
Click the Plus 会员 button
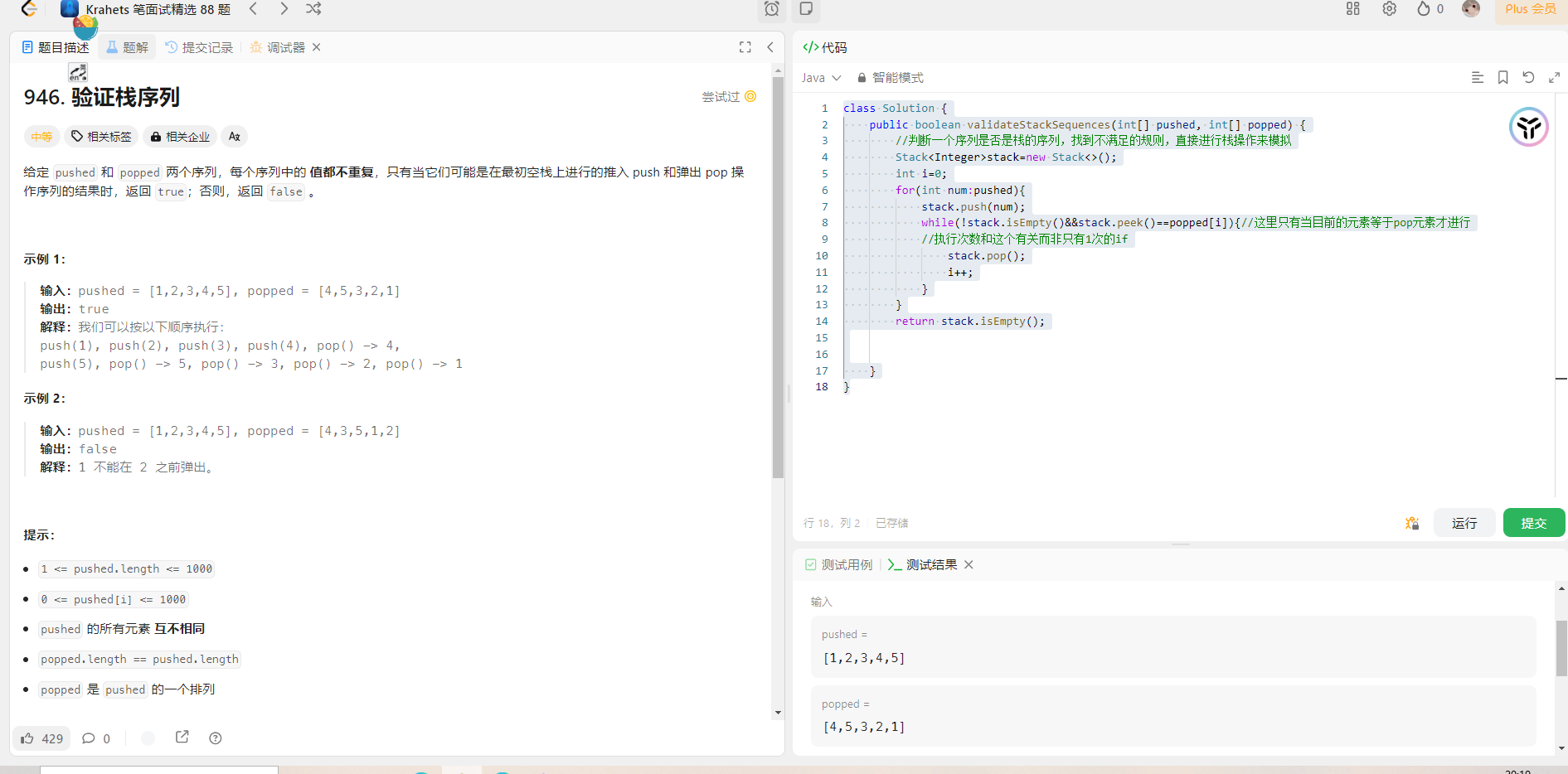1531,9
